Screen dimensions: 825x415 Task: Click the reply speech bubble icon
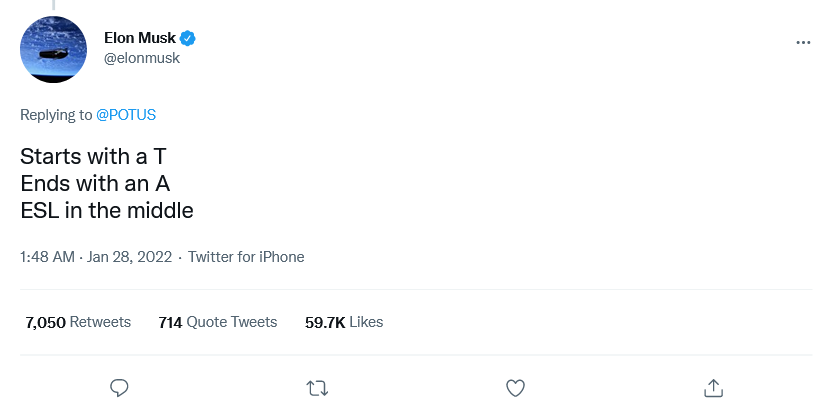coord(119,386)
